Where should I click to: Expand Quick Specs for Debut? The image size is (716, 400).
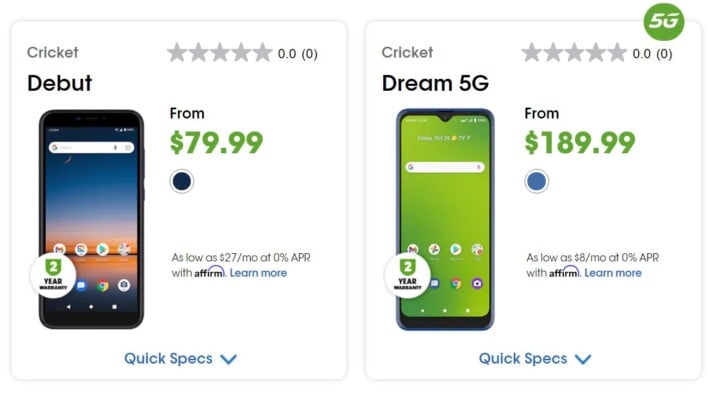tap(181, 358)
